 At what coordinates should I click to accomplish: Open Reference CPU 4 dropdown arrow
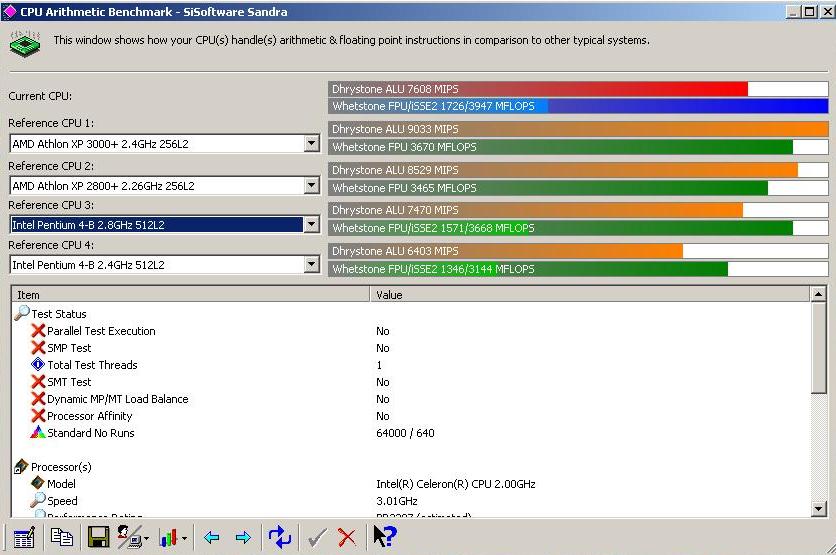click(x=311, y=264)
